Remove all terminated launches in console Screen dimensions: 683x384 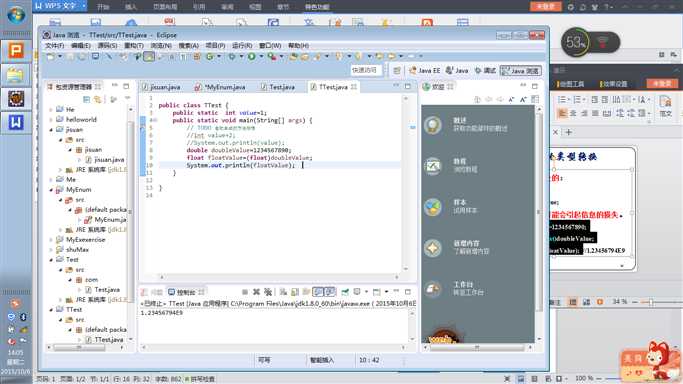click(x=268, y=292)
